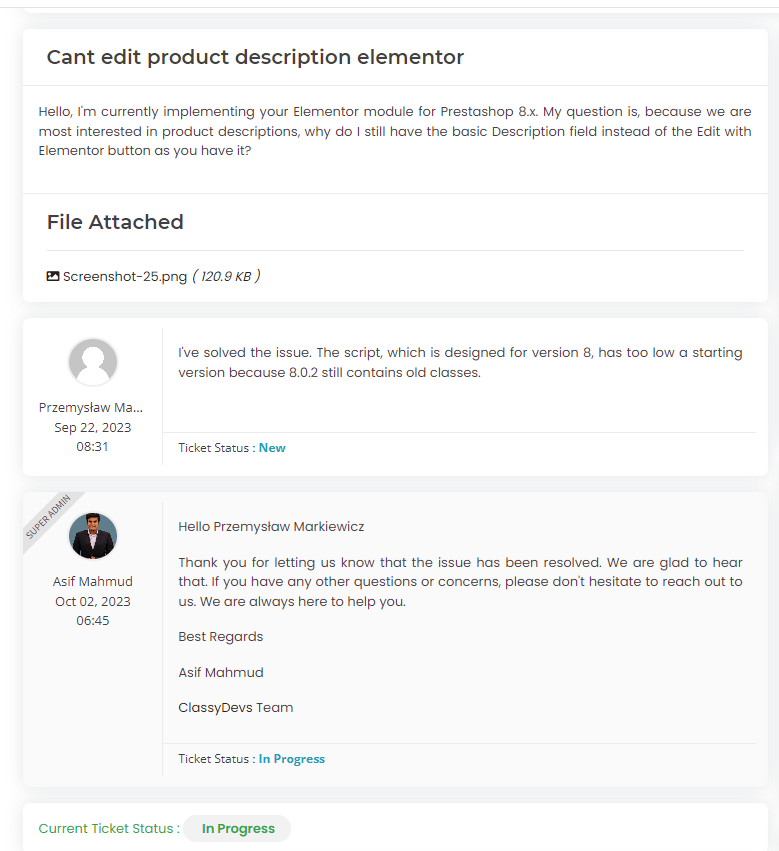Click the SUPER ADMIN corner ribbon
The image size is (779, 851).
point(48,518)
